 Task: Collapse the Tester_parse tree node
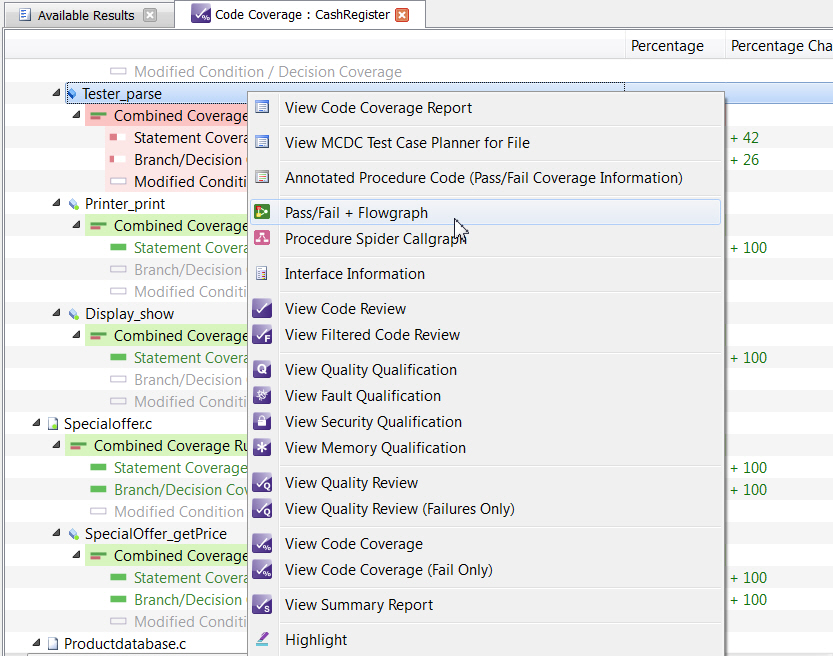(57, 93)
